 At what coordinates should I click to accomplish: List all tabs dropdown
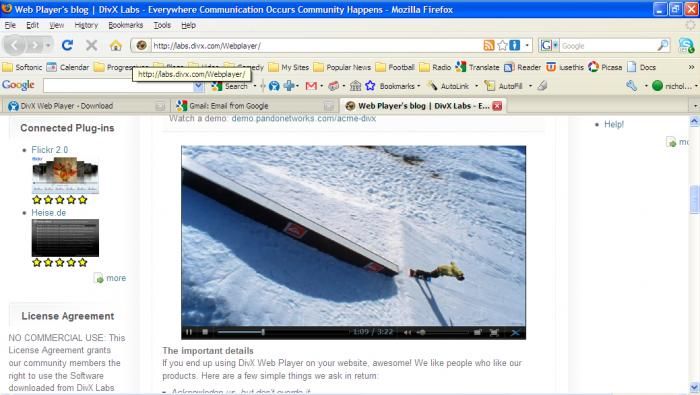695,106
